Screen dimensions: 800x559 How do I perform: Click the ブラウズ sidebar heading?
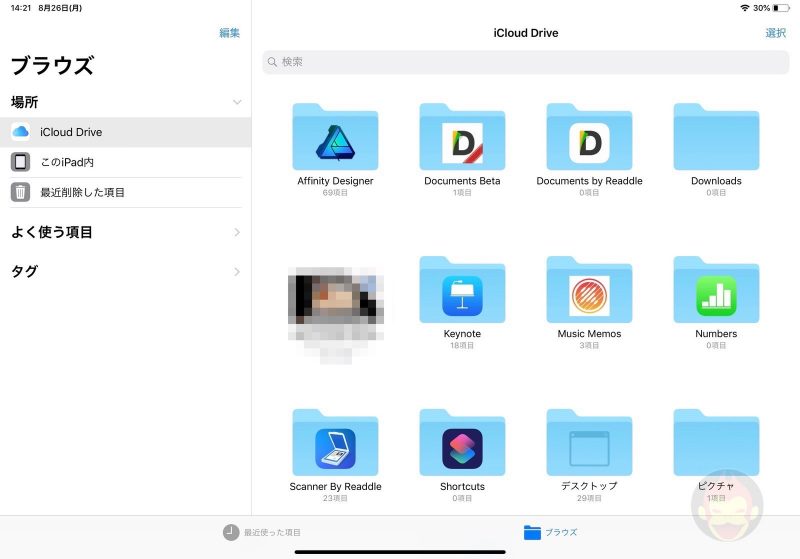[x=52, y=65]
